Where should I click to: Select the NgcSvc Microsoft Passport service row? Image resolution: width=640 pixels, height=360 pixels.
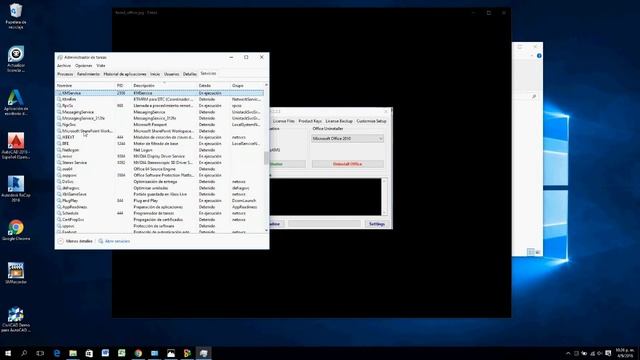pyautogui.click(x=160, y=124)
